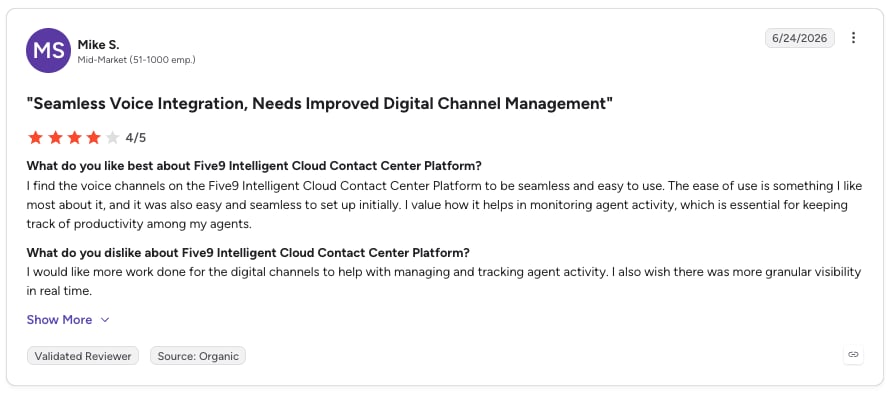
Task: Select the third orange rating star
Action: (74, 137)
